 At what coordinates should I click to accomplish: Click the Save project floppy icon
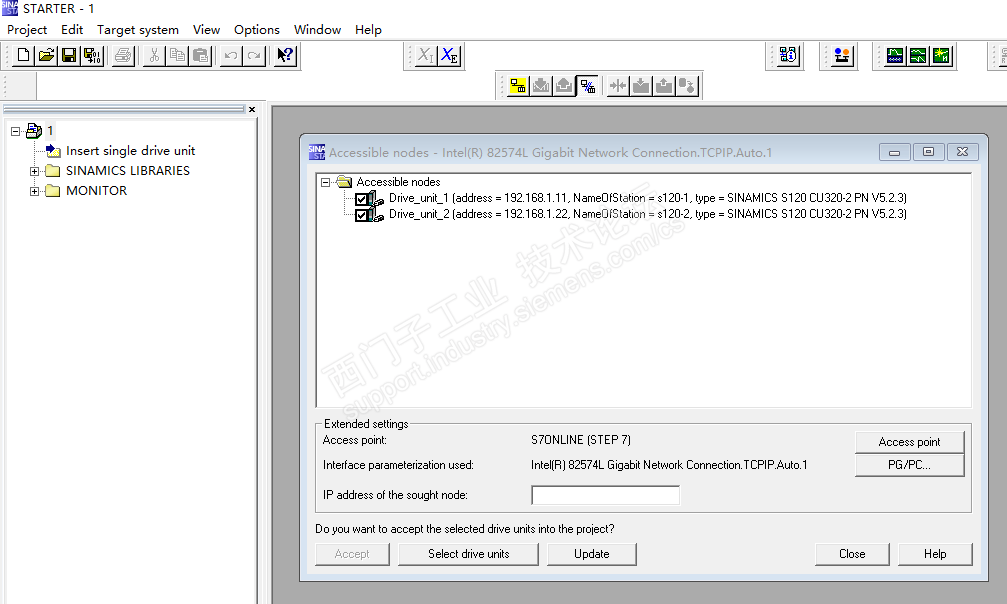click(69, 55)
